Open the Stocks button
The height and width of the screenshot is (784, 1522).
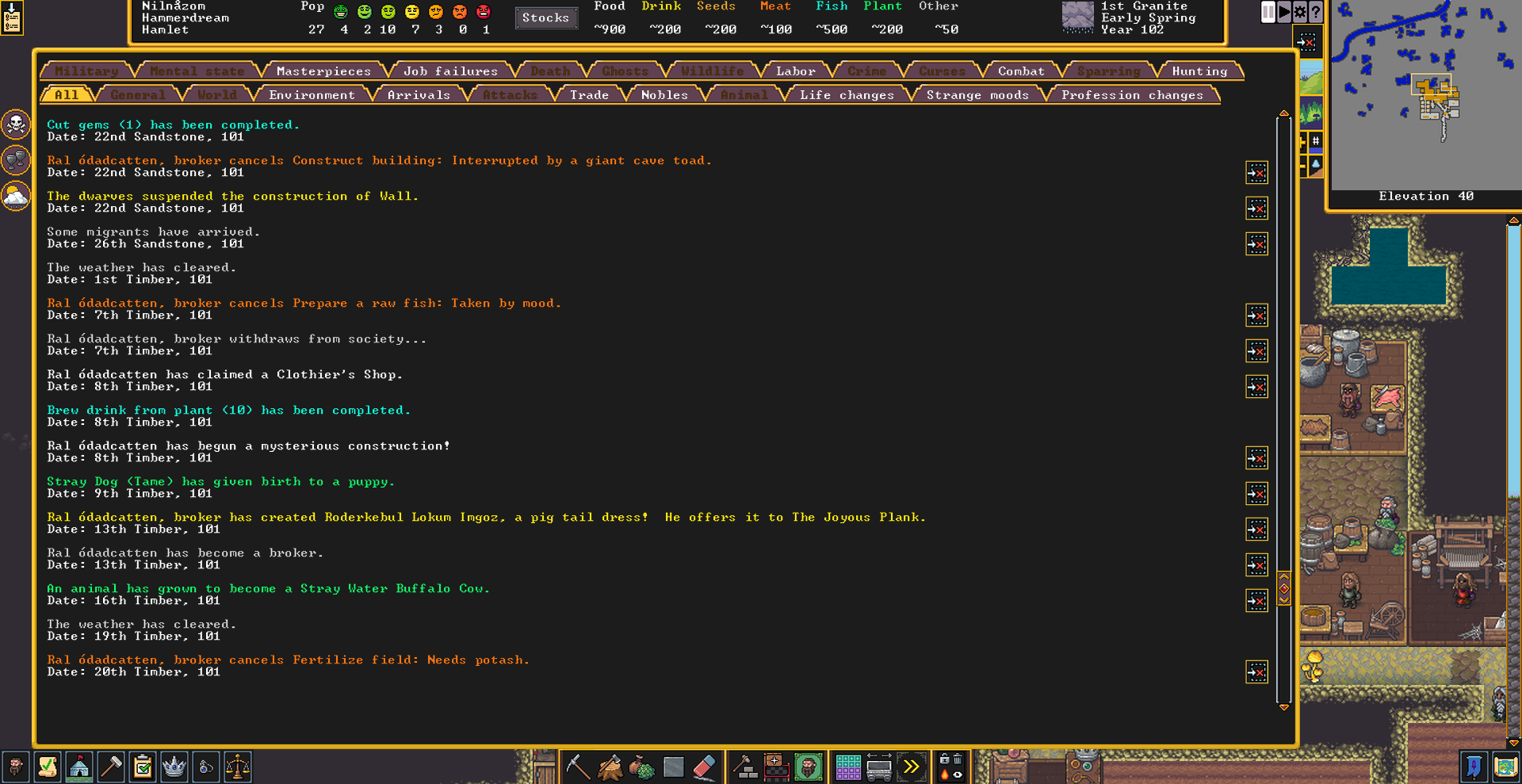(546, 17)
